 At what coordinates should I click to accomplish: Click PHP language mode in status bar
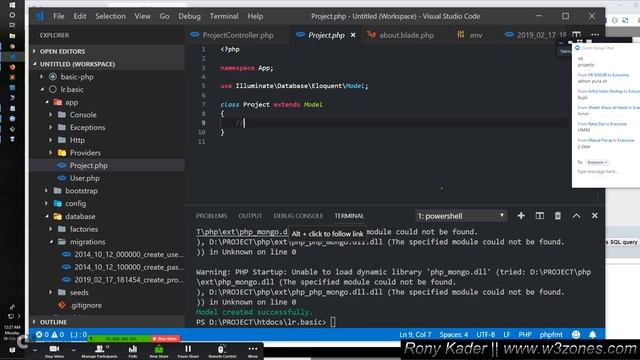[525, 335]
